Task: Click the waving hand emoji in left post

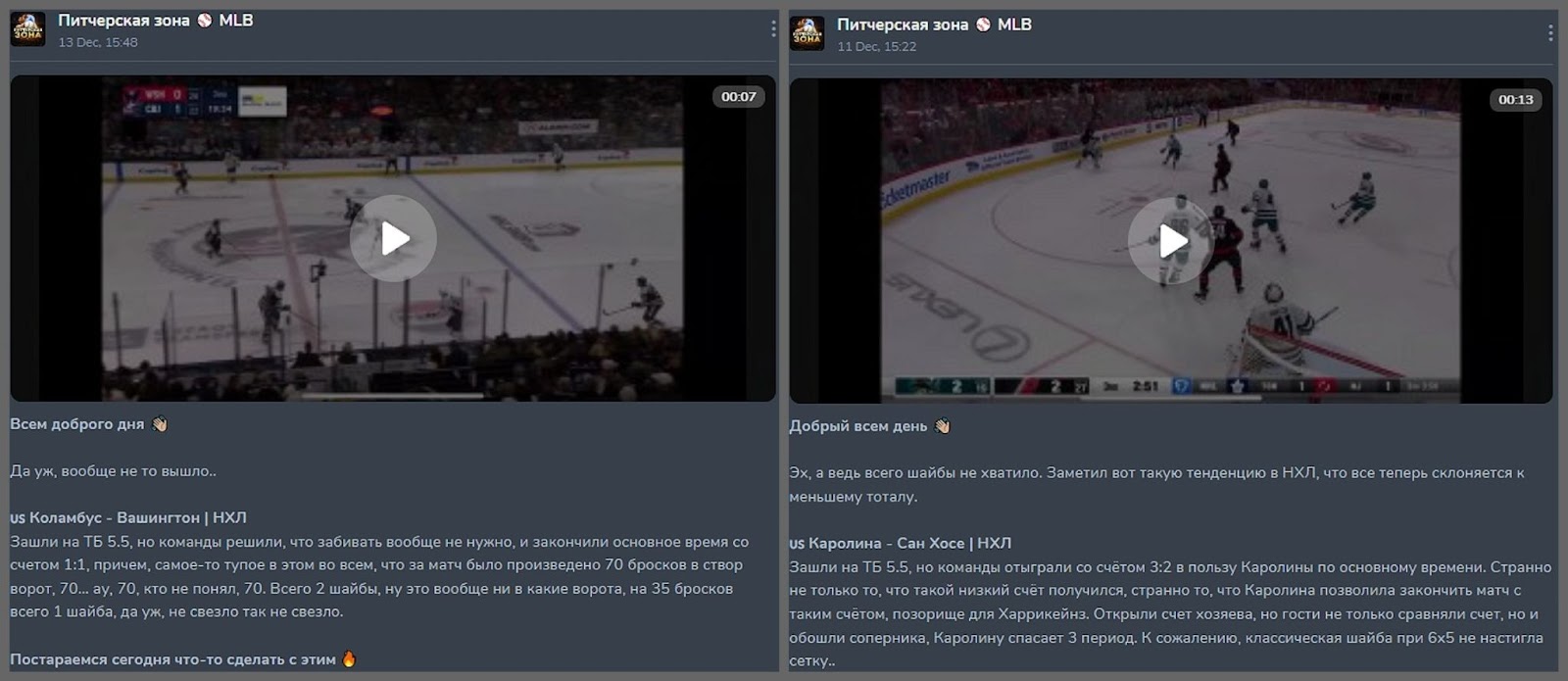Action: click(160, 424)
